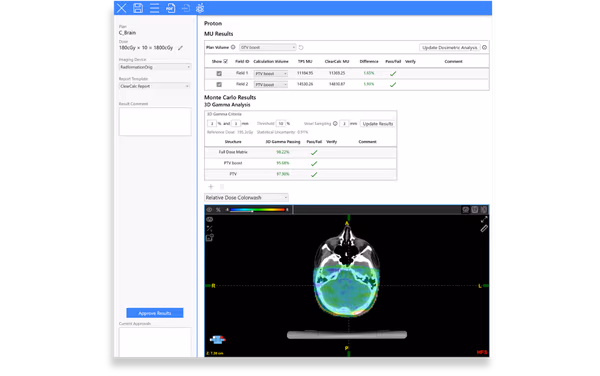The height and width of the screenshot is (376, 600).
Task: Open the Imaging Device dropdown
Action: pyautogui.click(x=155, y=67)
